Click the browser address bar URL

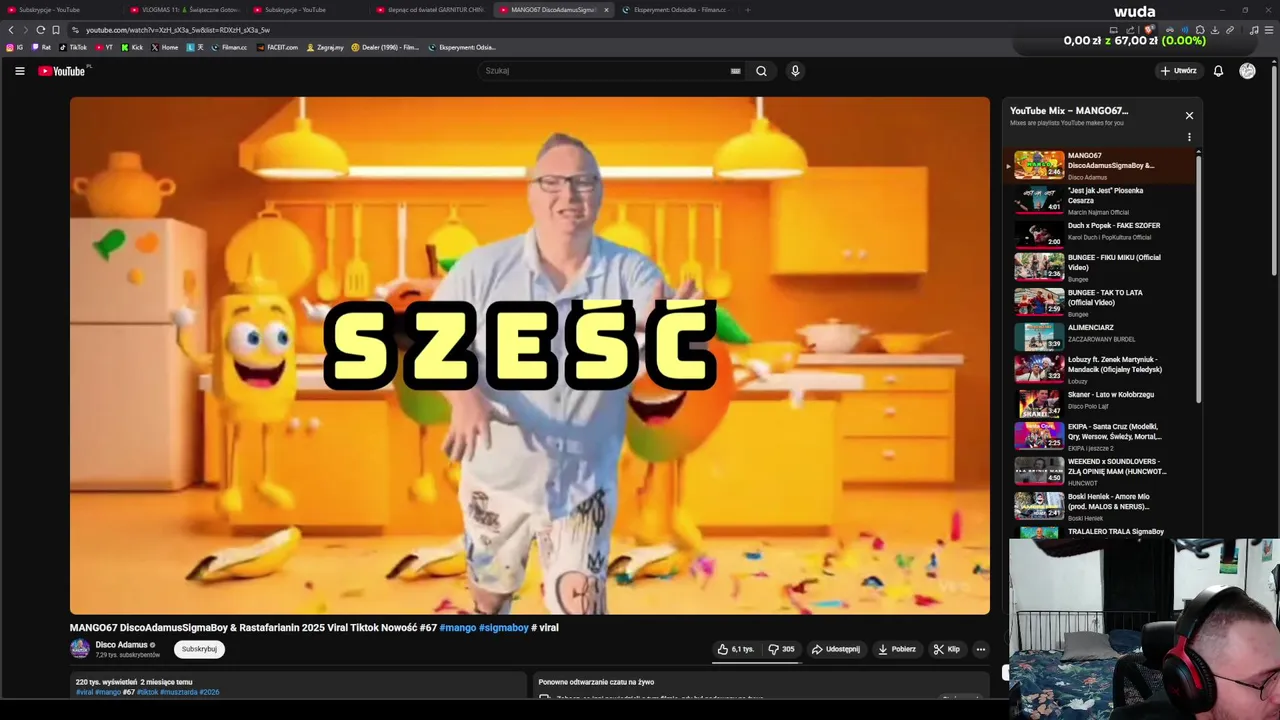click(x=178, y=30)
